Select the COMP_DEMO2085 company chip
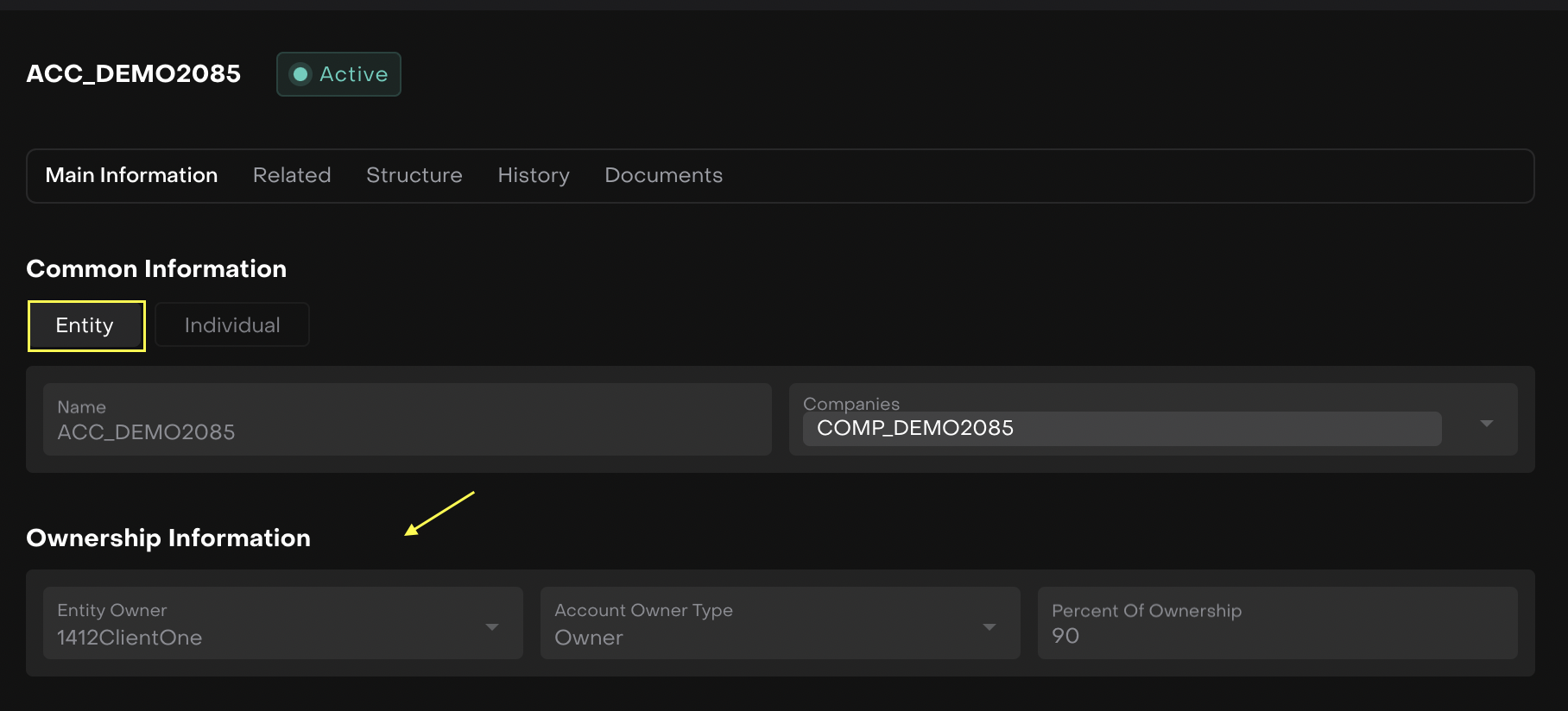The width and height of the screenshot is (1568, 711). (915, 429)
